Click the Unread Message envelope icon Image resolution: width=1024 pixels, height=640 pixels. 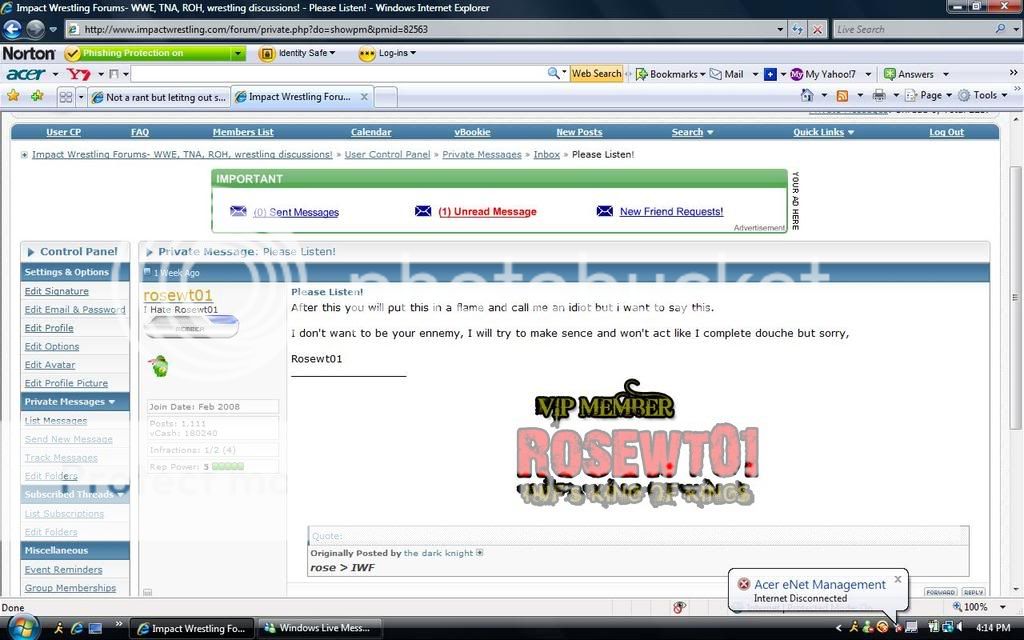point(423,212)
